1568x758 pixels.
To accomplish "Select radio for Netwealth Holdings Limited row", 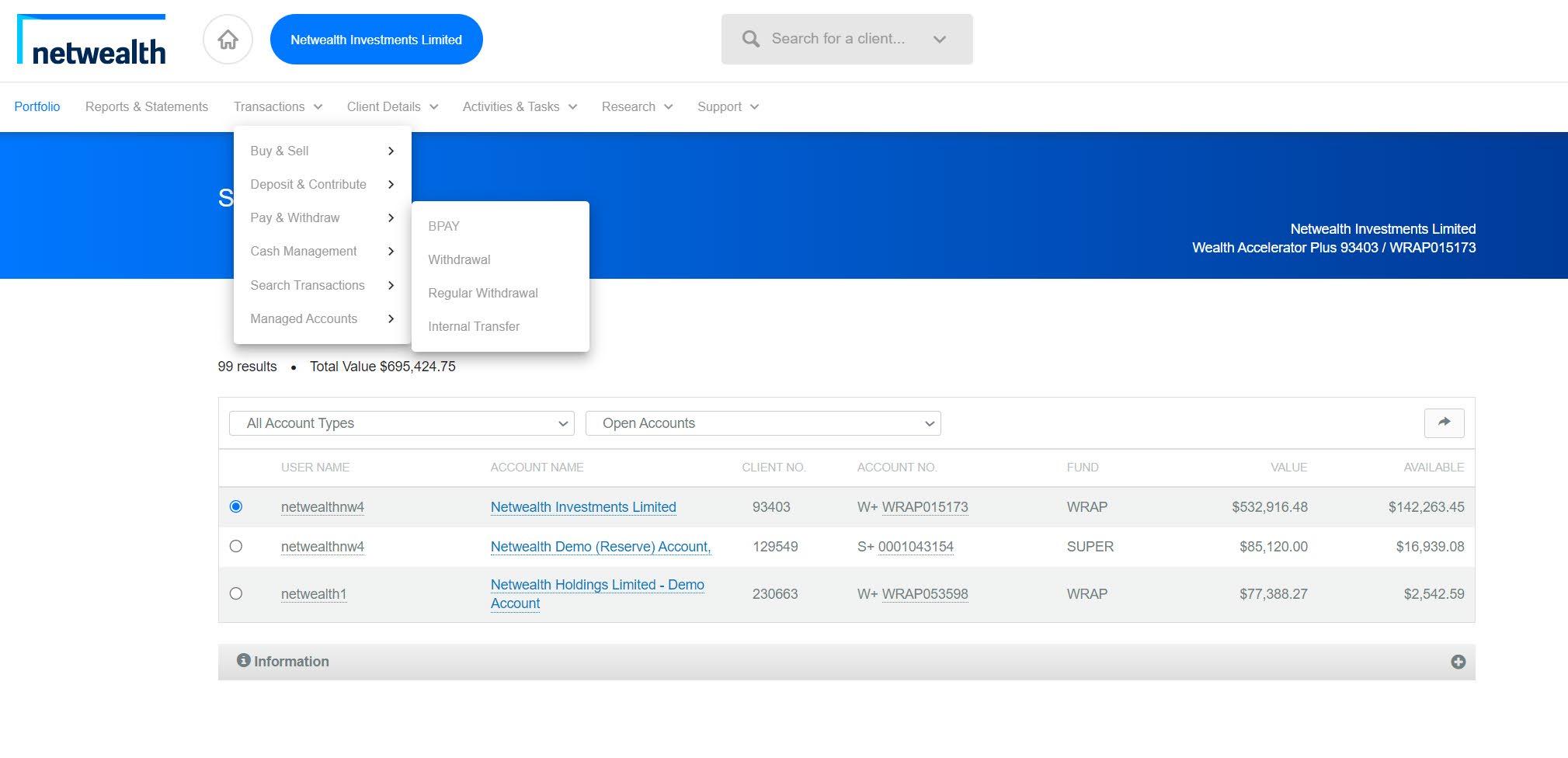I will pos(236,593).
